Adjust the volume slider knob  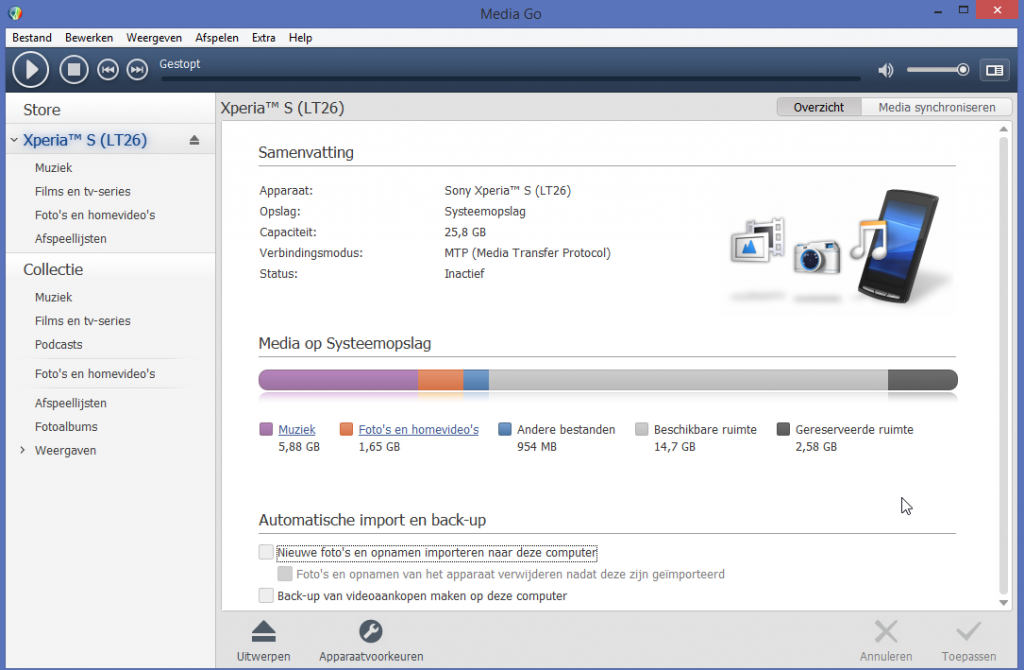(963, 69)
